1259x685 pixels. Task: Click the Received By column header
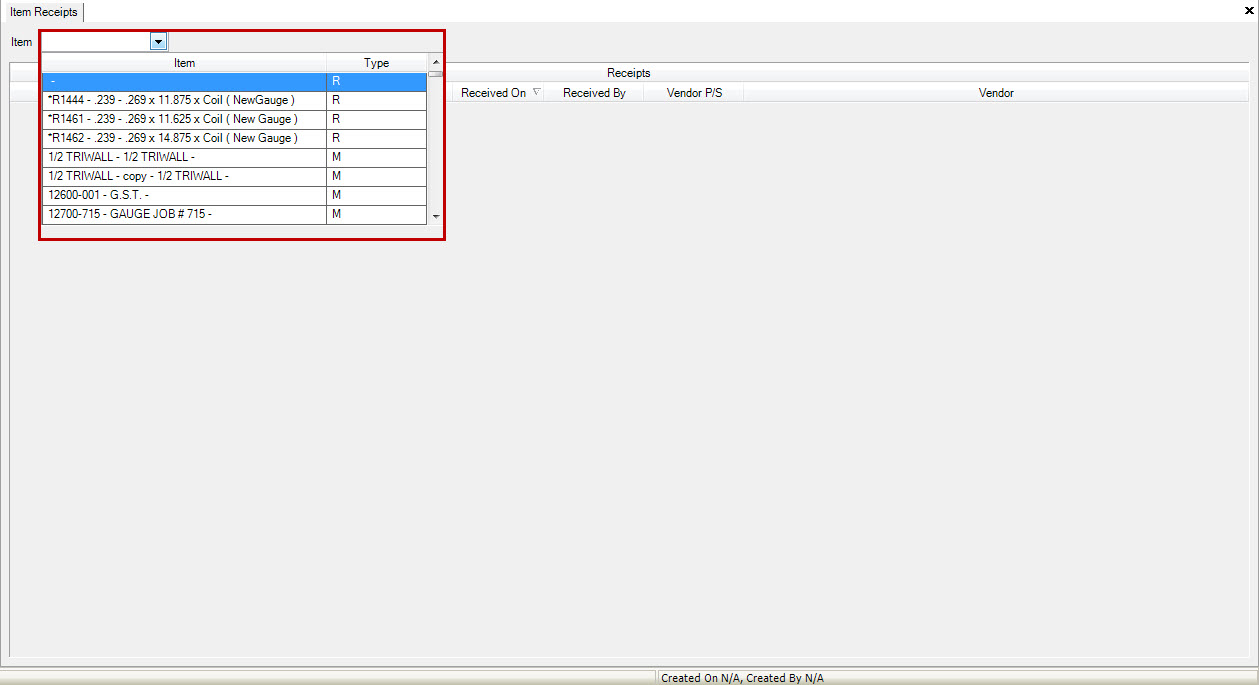(594, 91)
